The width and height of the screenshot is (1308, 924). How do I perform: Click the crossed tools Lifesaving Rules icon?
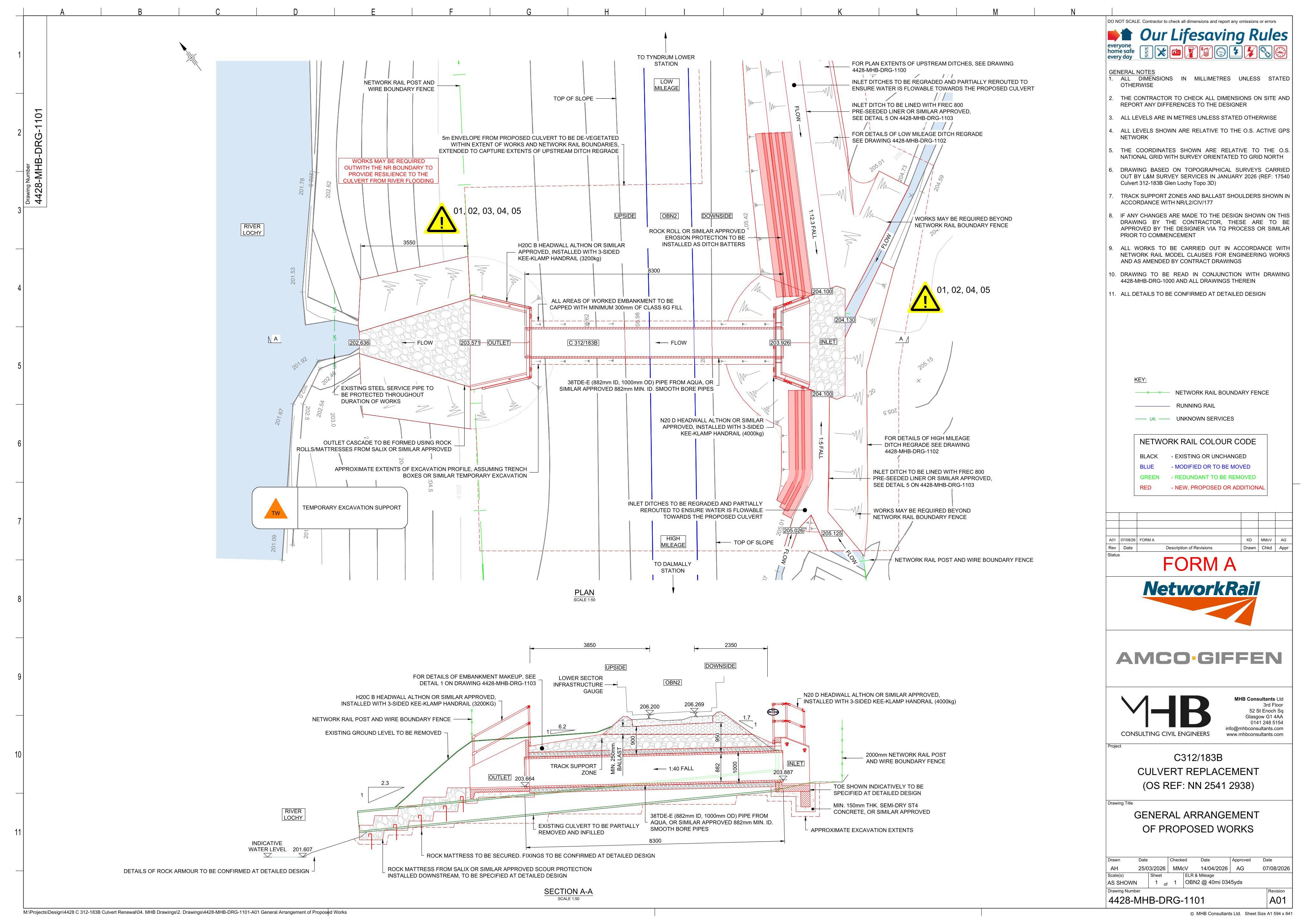(1161, 52)
